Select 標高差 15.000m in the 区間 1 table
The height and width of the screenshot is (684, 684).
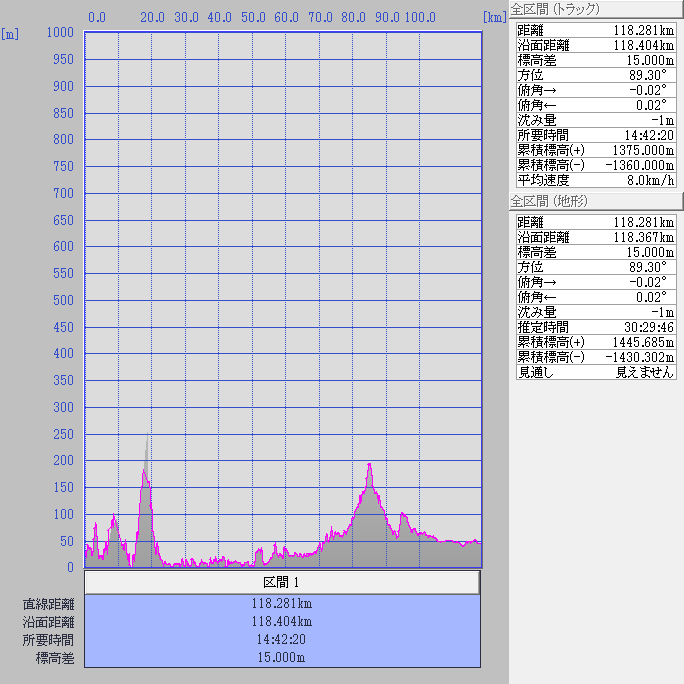pyautogui.click(x=282, y=657)
